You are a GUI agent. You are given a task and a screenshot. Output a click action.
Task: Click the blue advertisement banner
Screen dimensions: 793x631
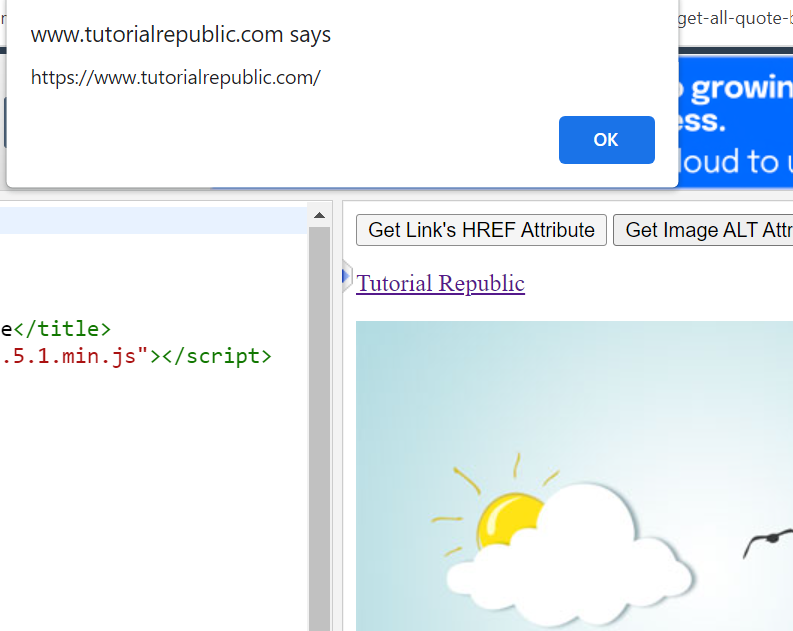735,120
